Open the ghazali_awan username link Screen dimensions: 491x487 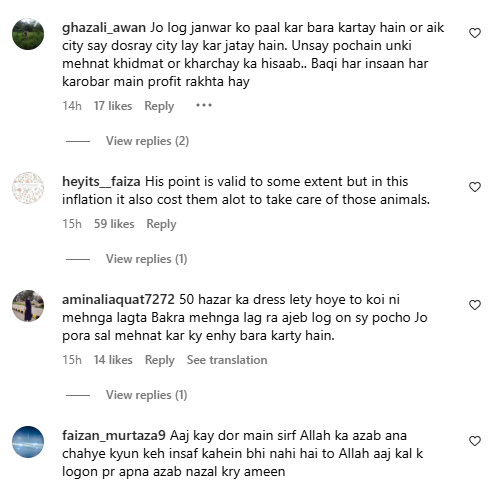104,28
